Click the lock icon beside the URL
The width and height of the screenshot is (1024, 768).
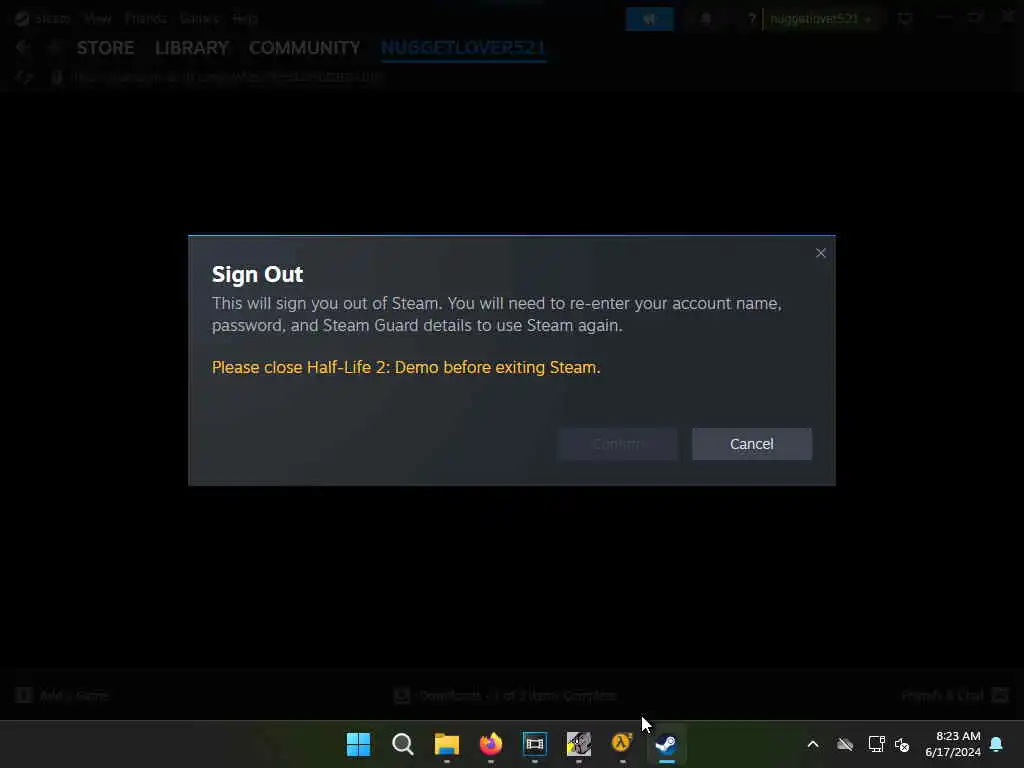click(x=57, y=77)
